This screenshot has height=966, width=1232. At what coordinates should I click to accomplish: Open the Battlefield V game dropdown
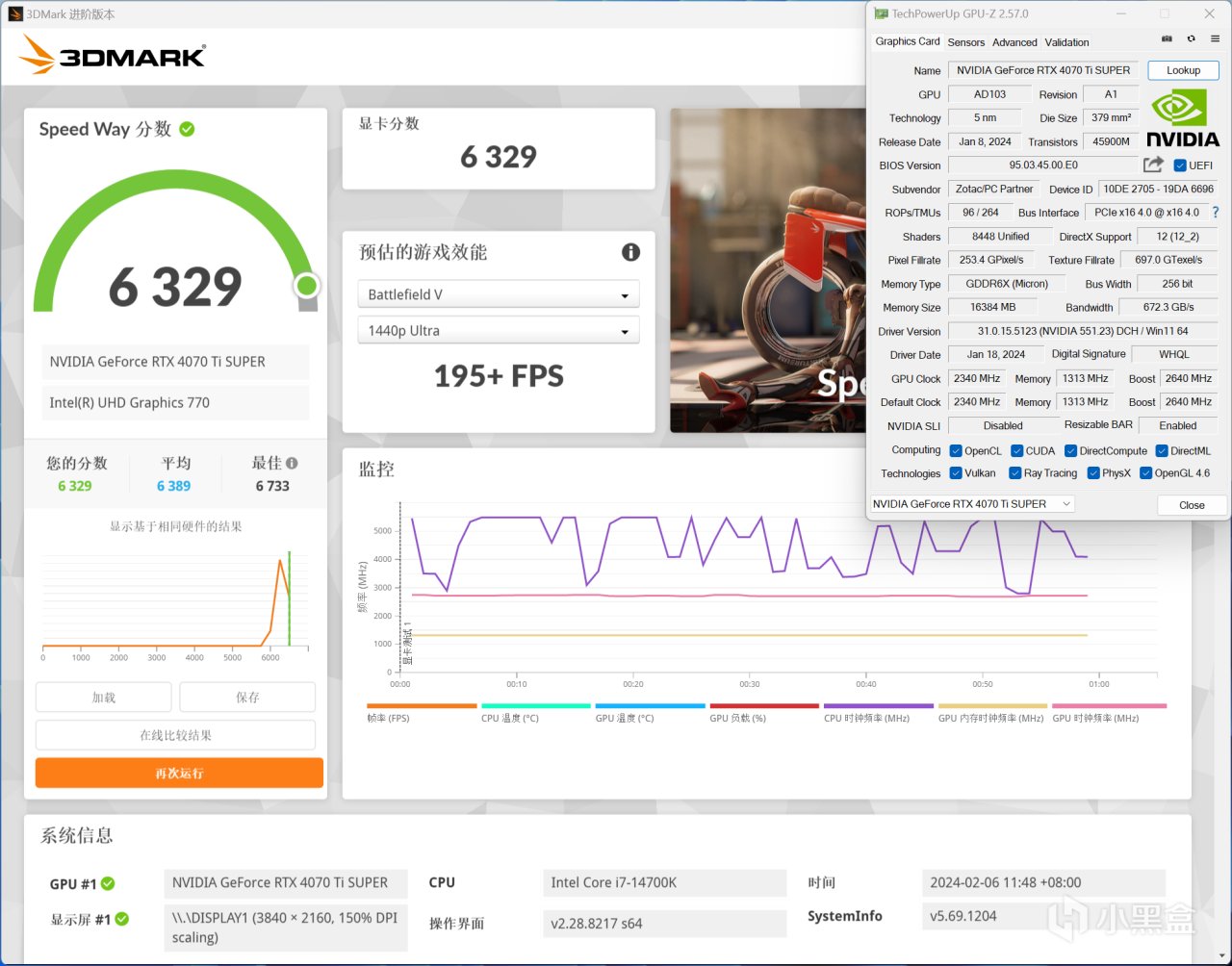point(499,294)
